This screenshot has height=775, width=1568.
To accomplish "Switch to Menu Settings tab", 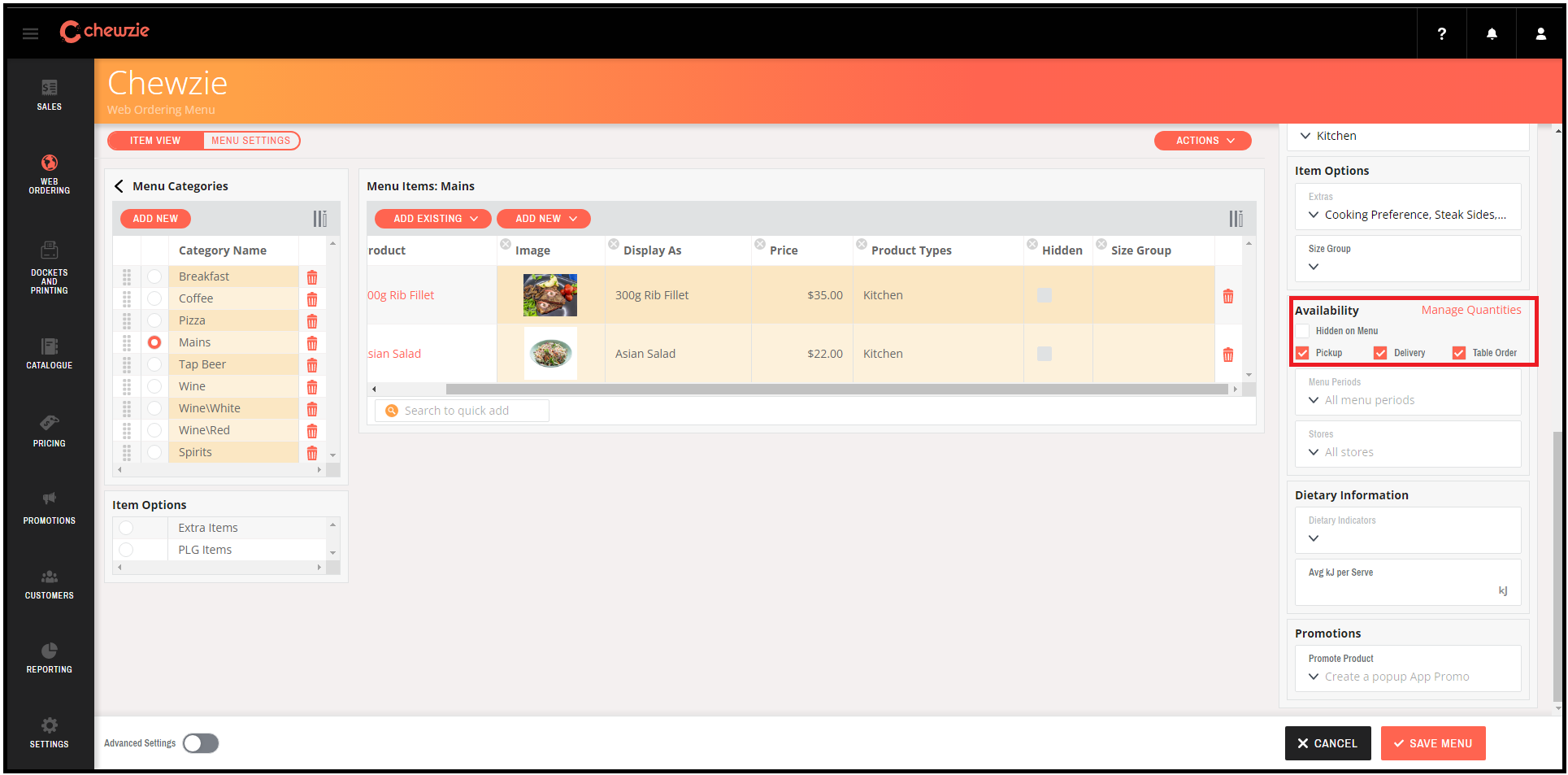I will click(251, 141).
